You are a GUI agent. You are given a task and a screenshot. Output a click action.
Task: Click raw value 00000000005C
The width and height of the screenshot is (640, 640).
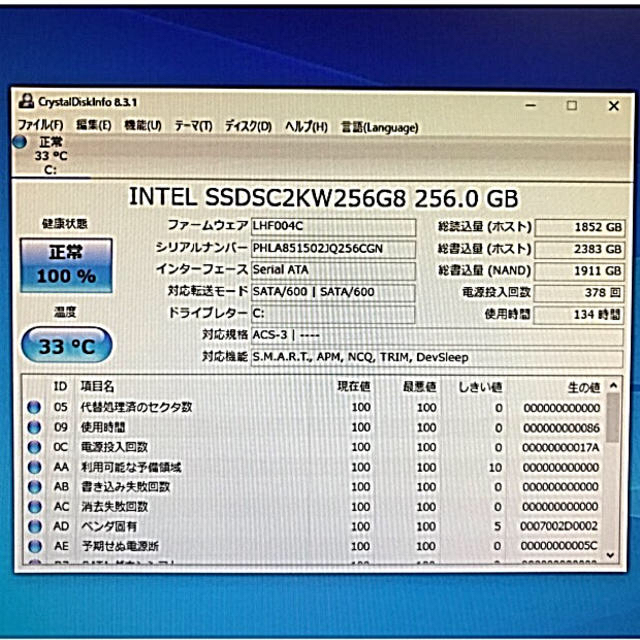[x=559, y=546]
